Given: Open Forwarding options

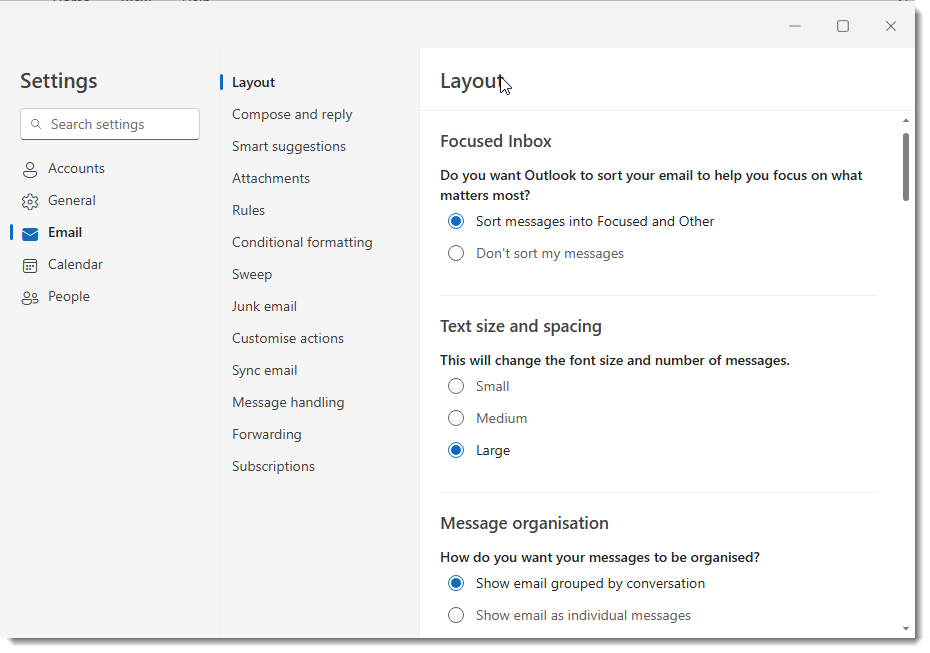Looking at the screenshot, I should [267, 434].
